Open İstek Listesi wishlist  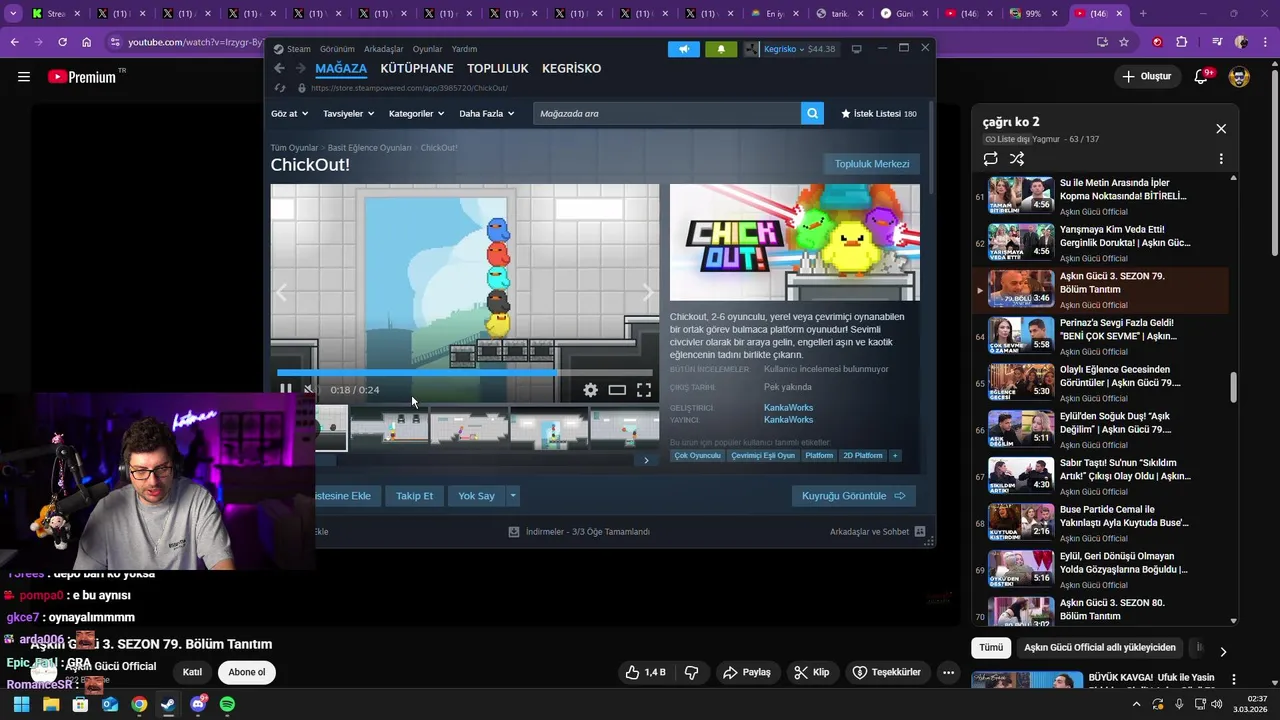pyautogui.click(x=879, y=114)
